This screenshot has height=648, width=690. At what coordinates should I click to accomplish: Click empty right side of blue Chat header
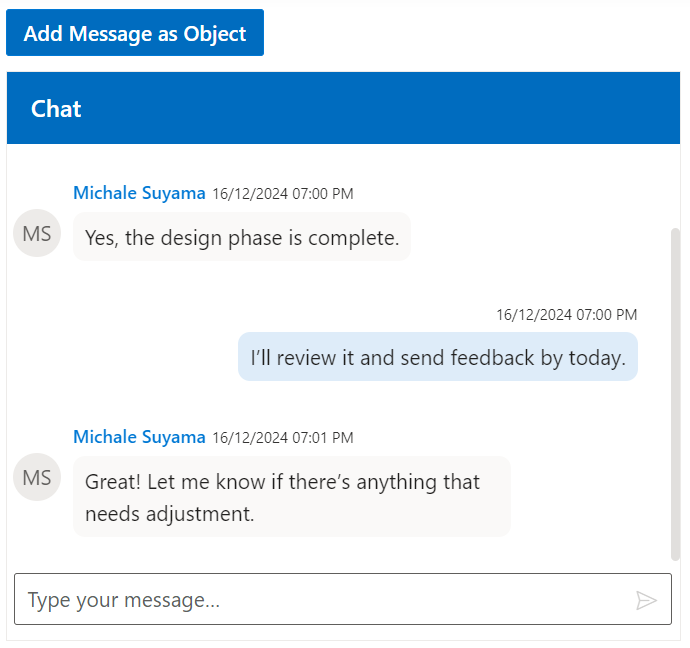pos(450,108)
